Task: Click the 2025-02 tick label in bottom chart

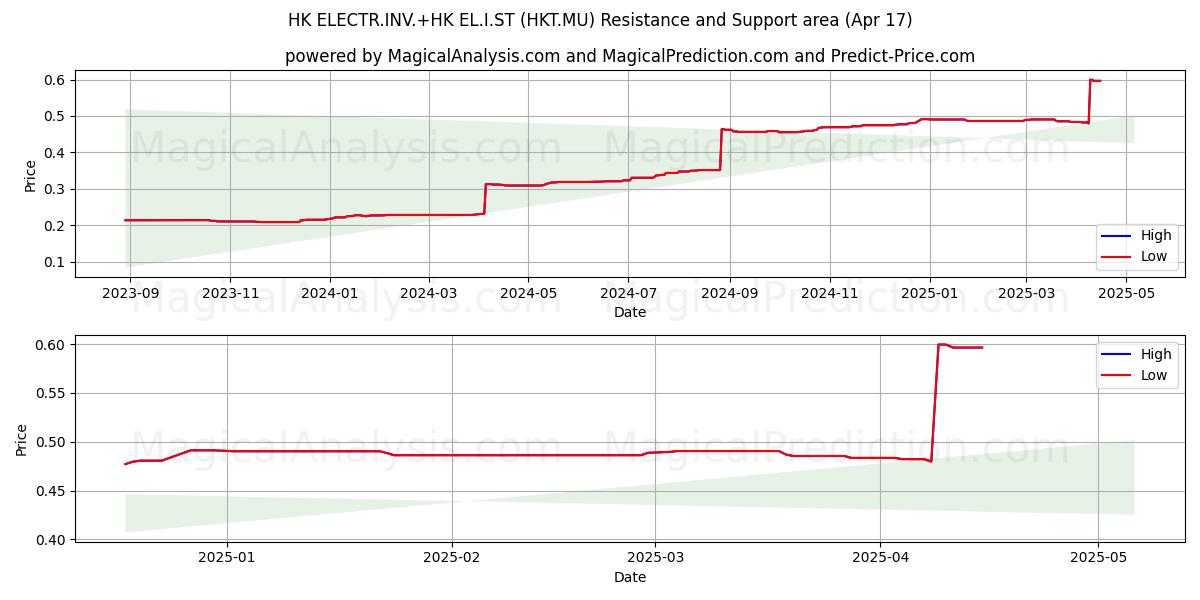Action: pos(452,559)
